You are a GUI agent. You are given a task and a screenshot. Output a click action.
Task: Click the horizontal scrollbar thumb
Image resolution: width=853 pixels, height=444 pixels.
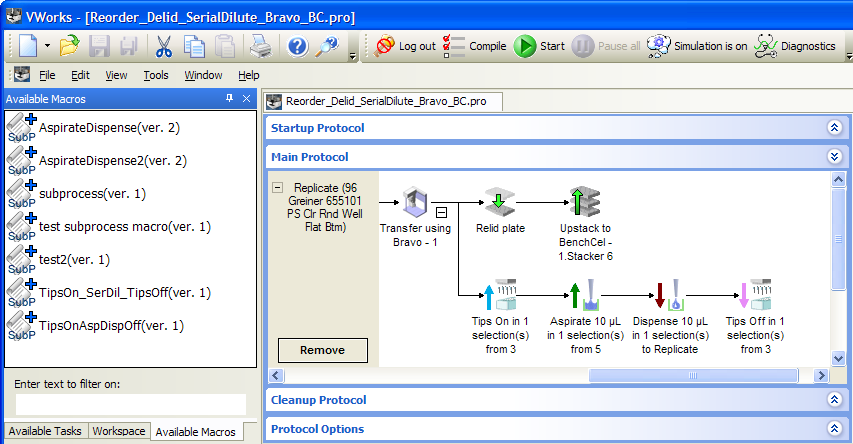pos(693,375)
